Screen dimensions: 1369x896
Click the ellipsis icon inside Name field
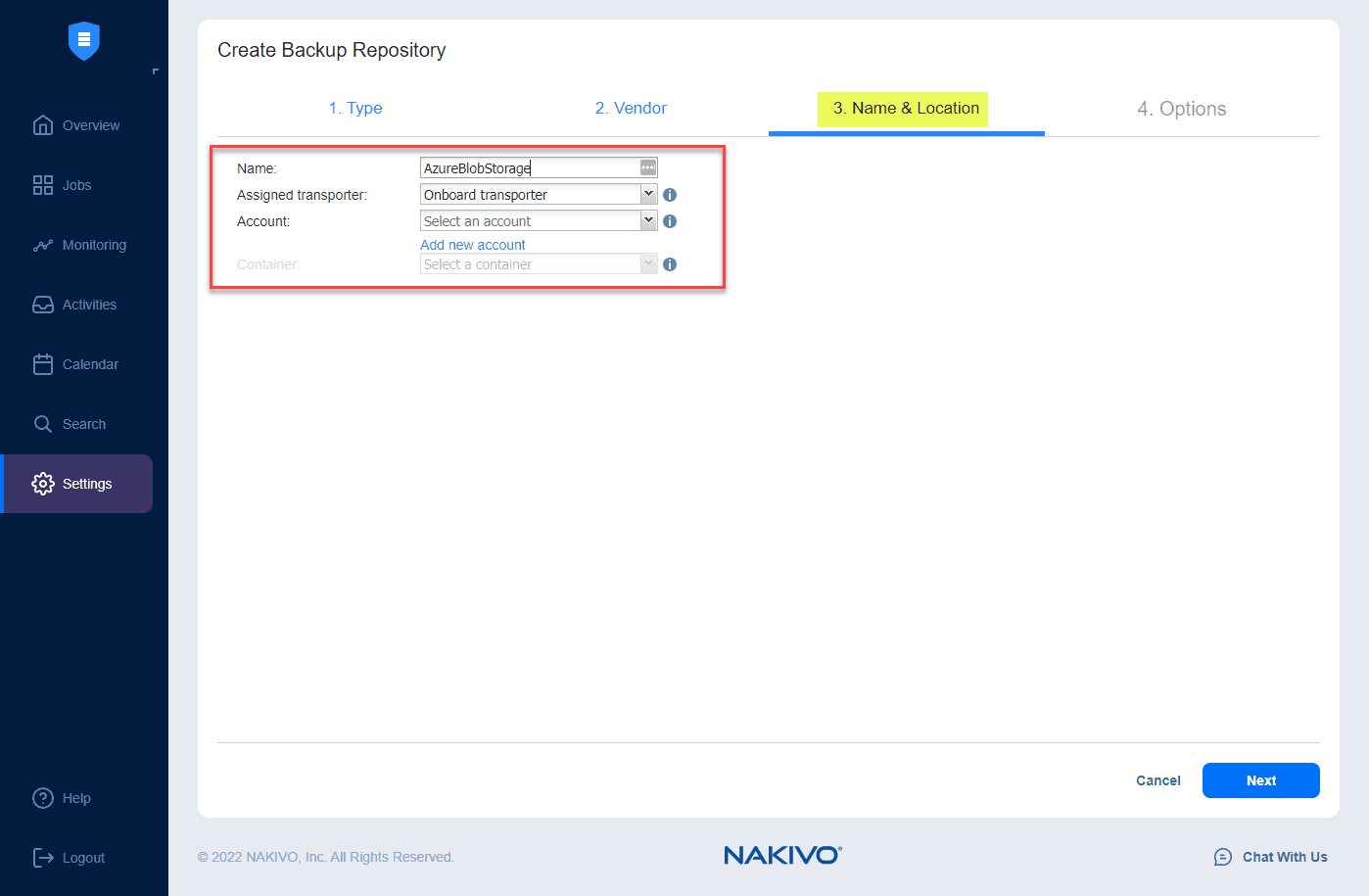coord(648,167)
